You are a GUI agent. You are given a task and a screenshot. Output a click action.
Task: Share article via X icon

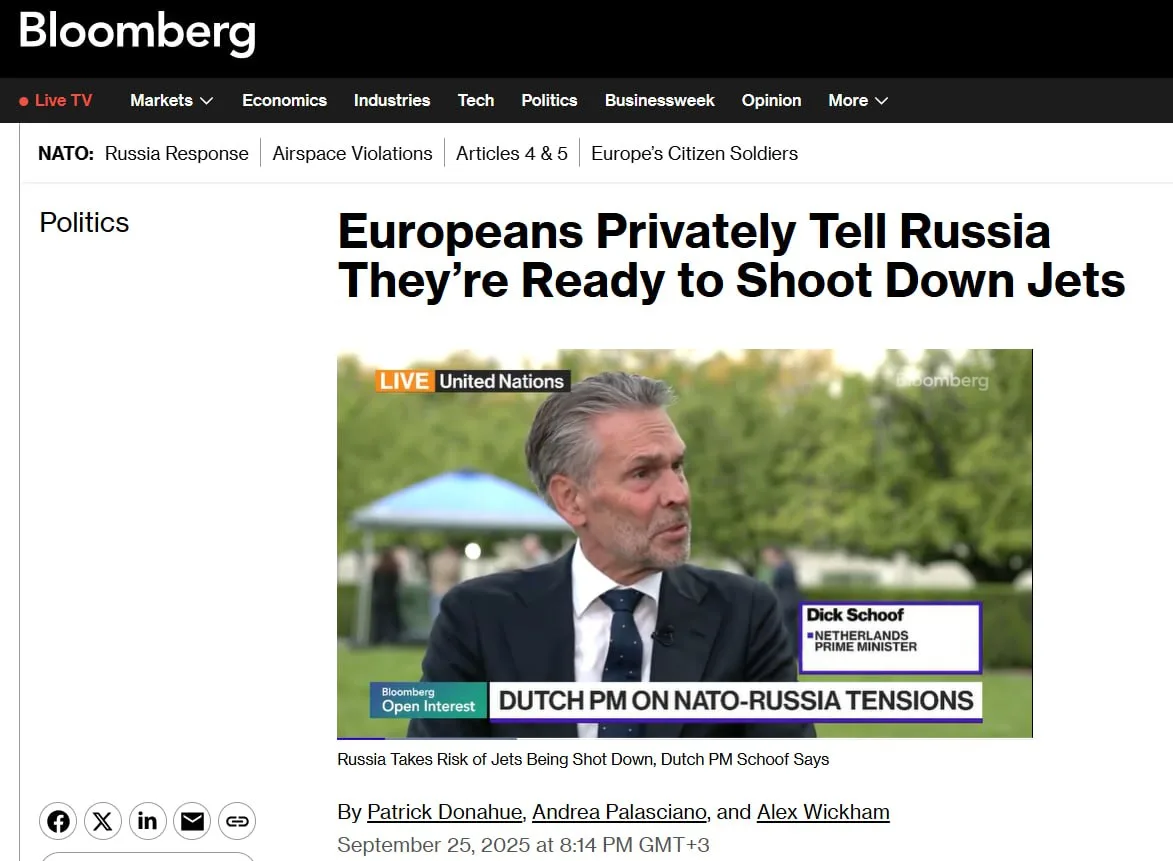103,821
